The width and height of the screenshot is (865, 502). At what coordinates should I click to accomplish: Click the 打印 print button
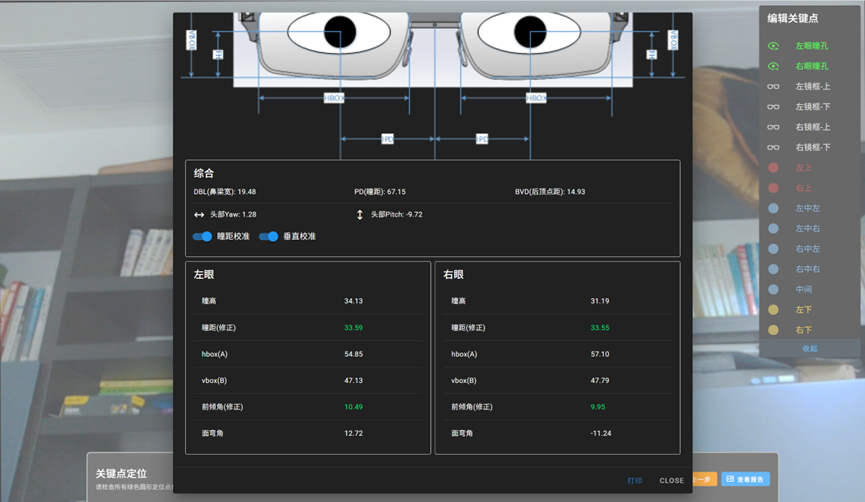(x=634, y=480)
